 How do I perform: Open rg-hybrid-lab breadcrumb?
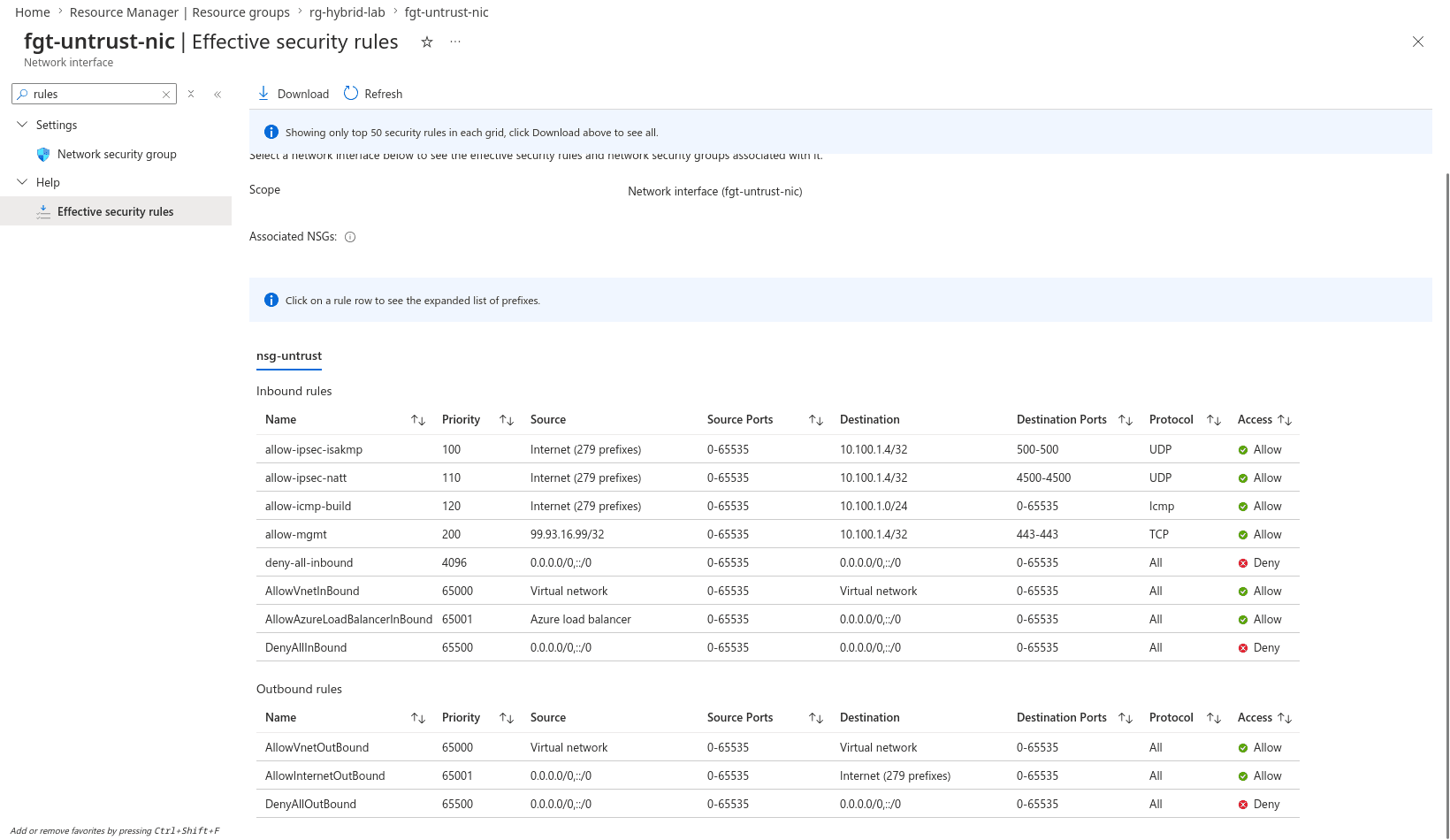click(347, 12)
